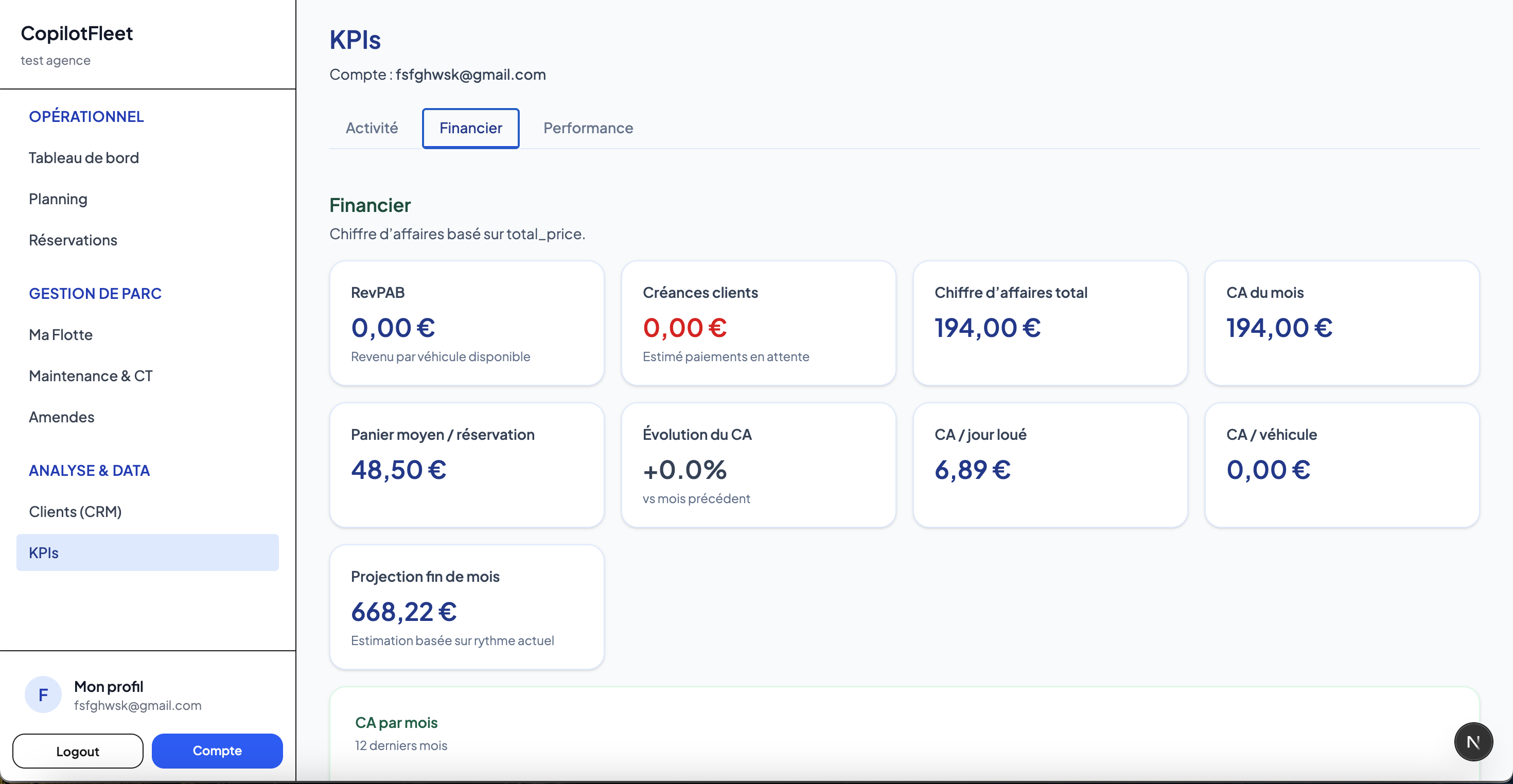Screen dimensions: 1513x784
Task: Open the Compte button
Action: point(217,751)
